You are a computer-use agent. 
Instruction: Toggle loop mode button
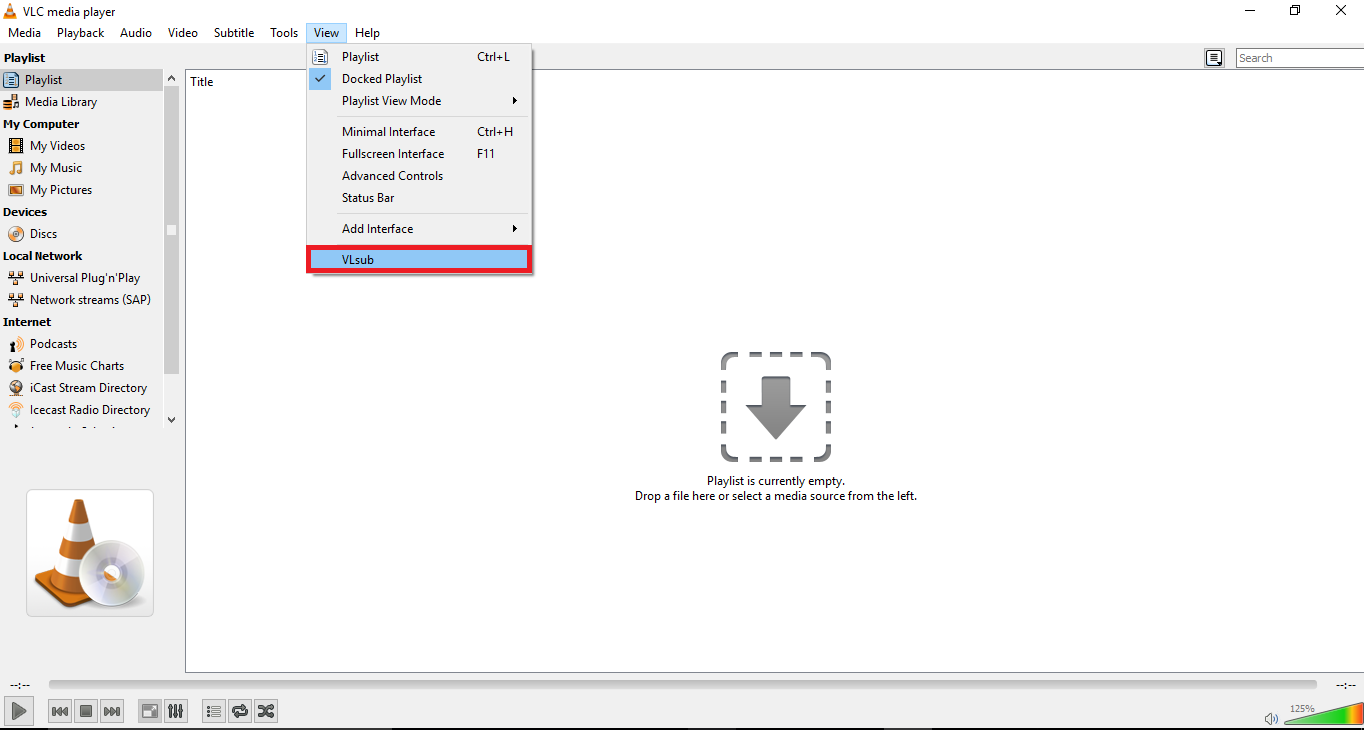tap(240, 711)
